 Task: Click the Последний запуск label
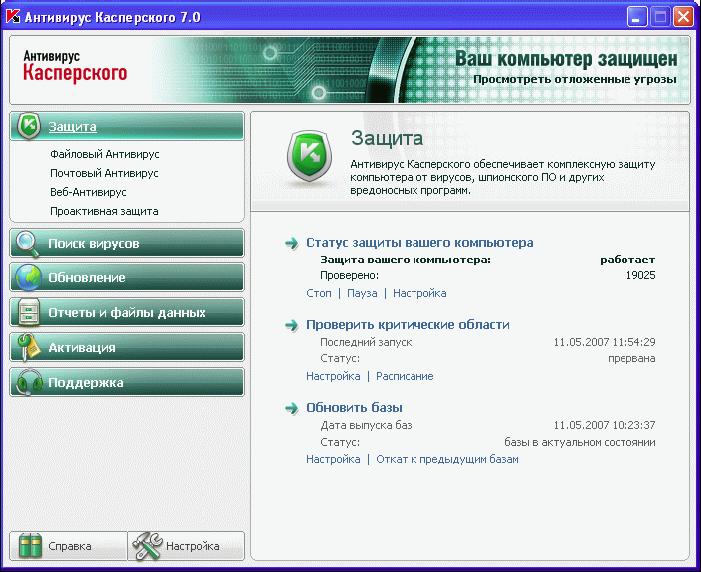[x=366, y=343]
